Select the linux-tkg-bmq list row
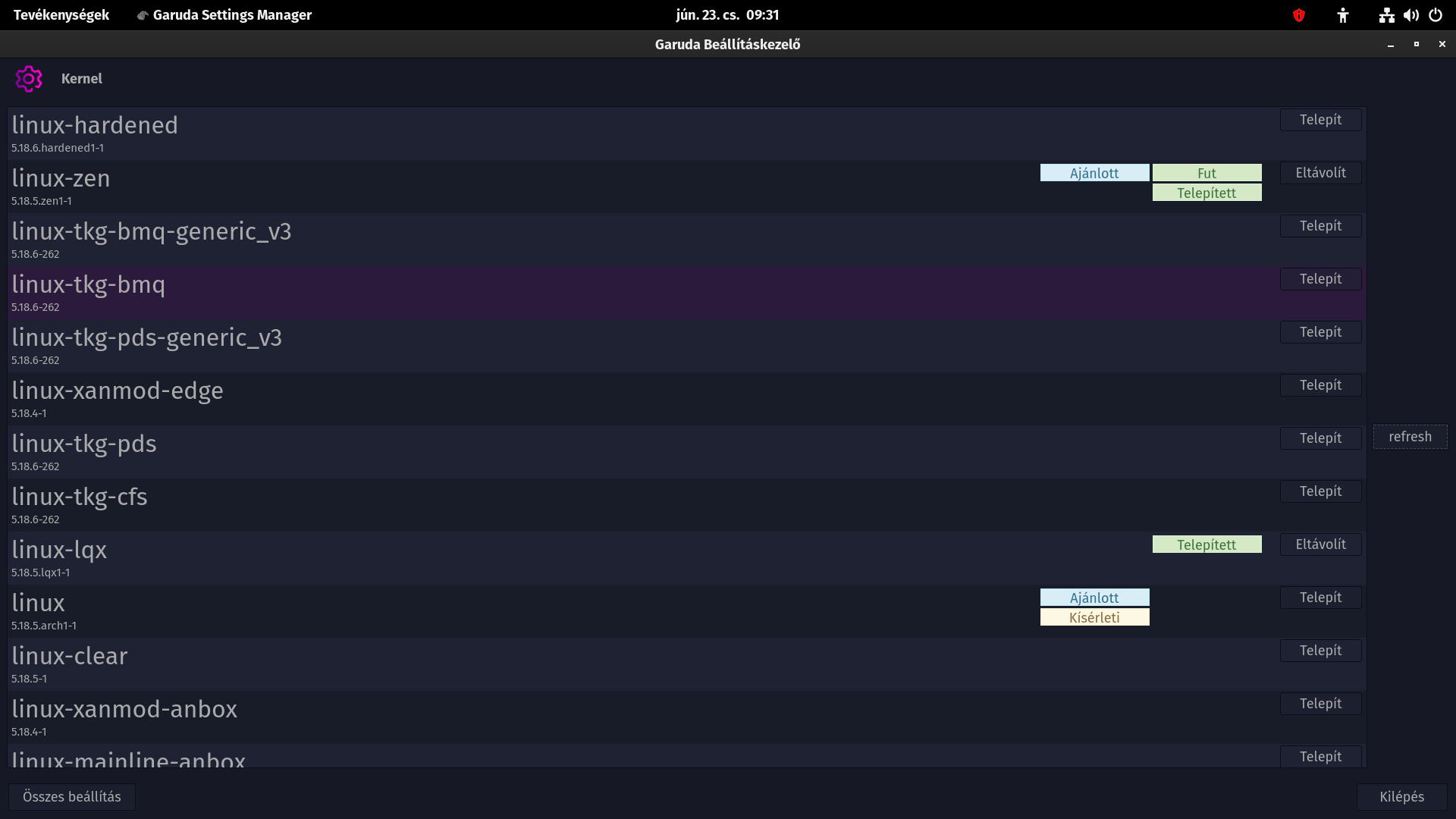Screen dimensions: 1456x819 coord(531,293)
